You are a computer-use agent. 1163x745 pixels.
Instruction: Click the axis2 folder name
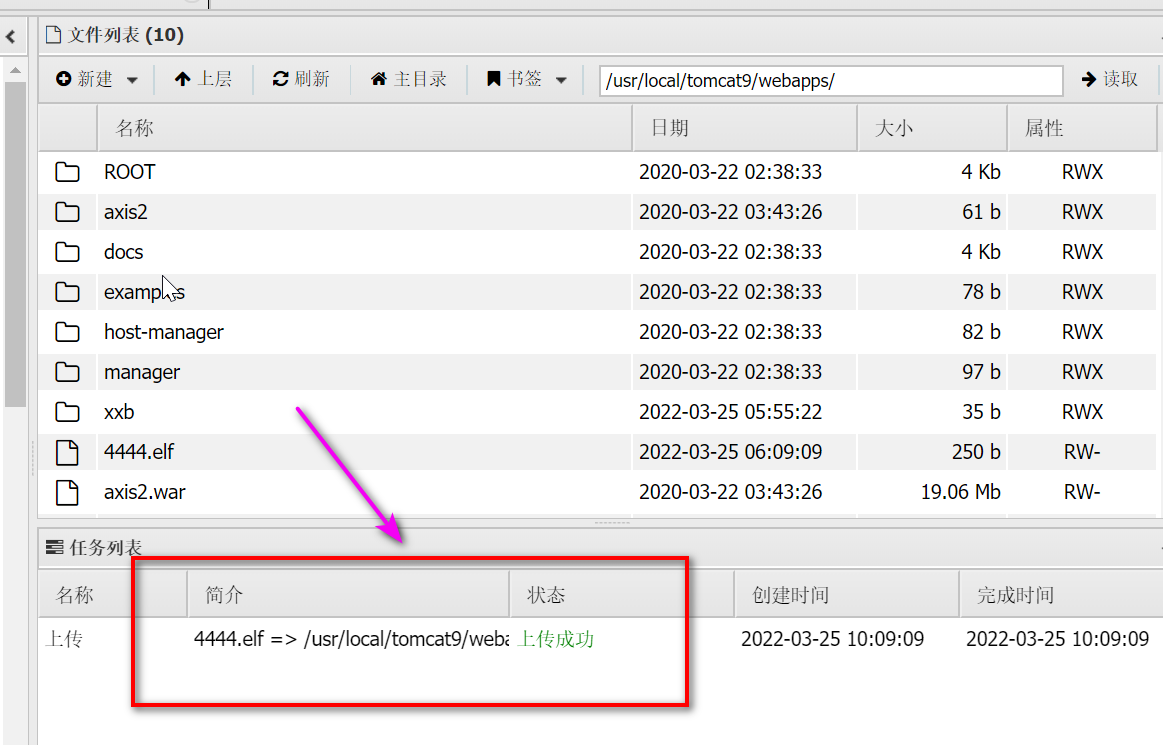click(x=126, y=212)
